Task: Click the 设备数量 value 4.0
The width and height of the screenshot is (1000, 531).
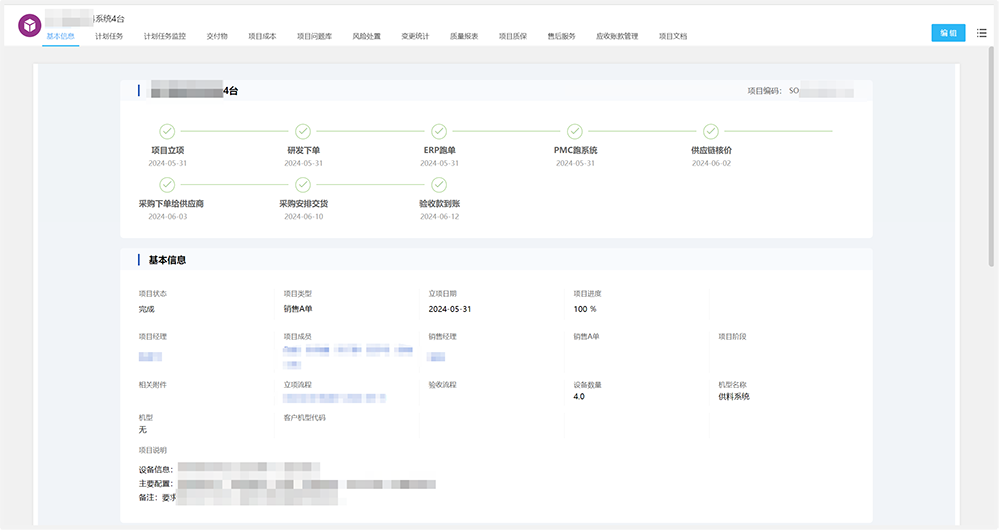Action: pyautogui.click(x=579, y=396)
